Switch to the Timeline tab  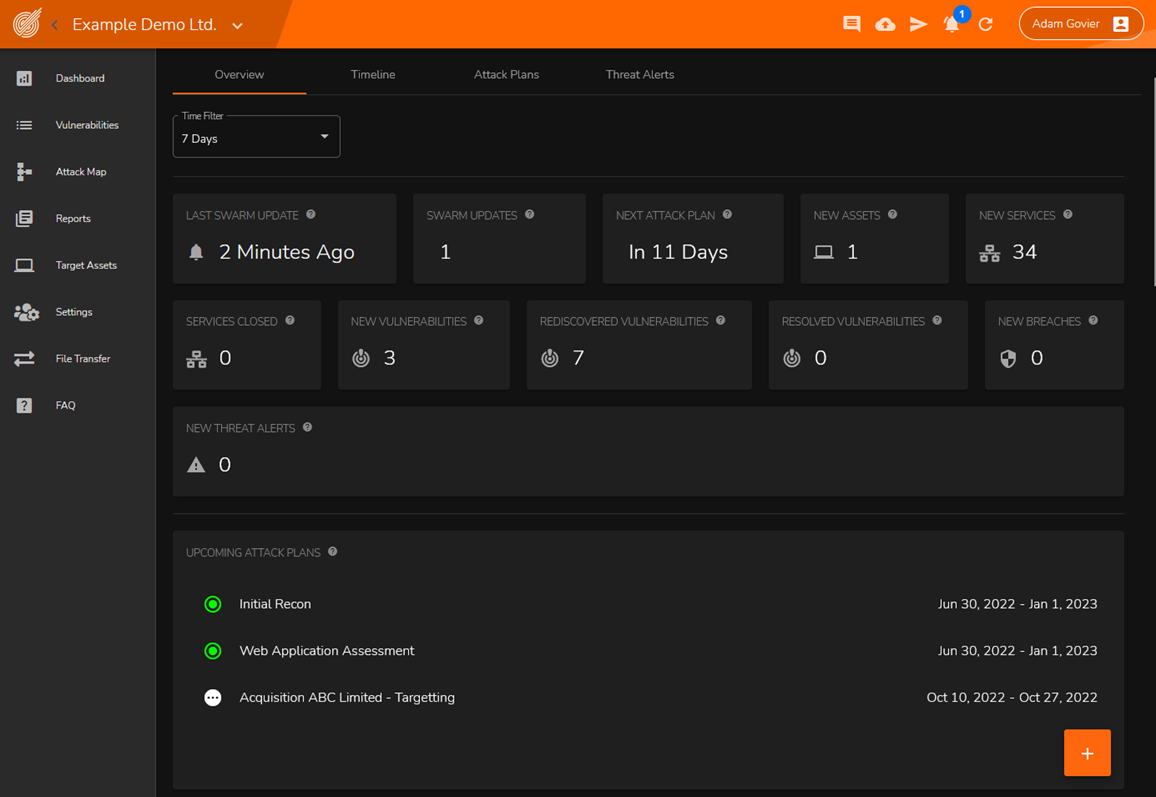(372, 74)
